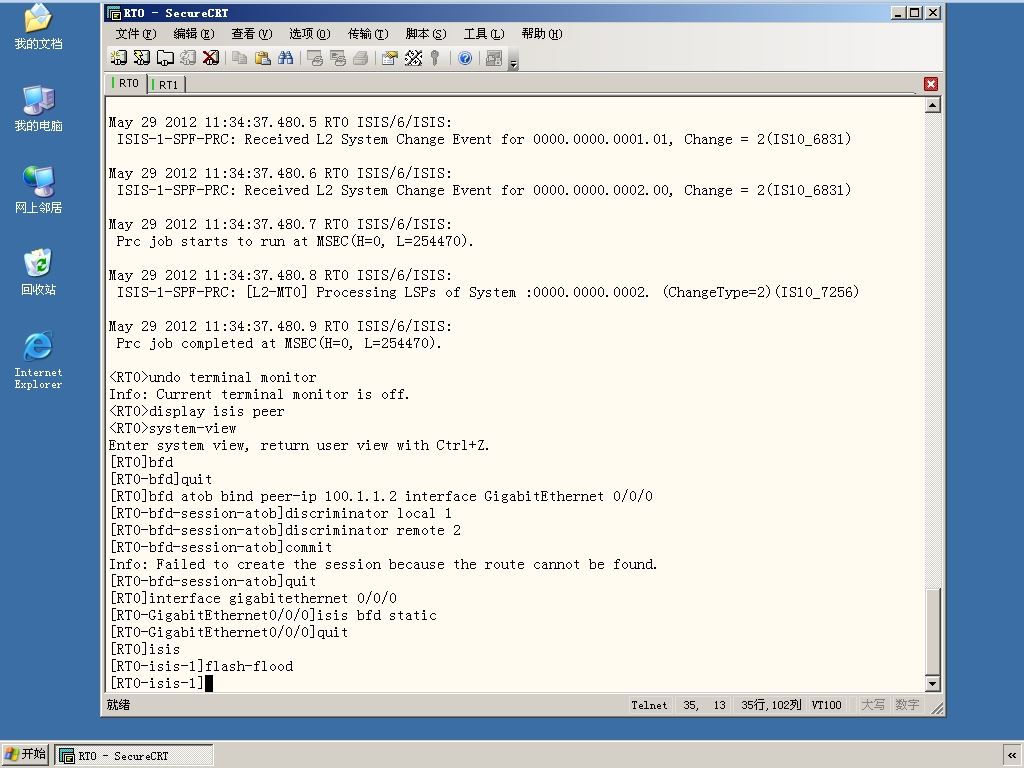Open the 脚本(S) menu
The height and width of the screenshot is (768, 1024).
426,34
